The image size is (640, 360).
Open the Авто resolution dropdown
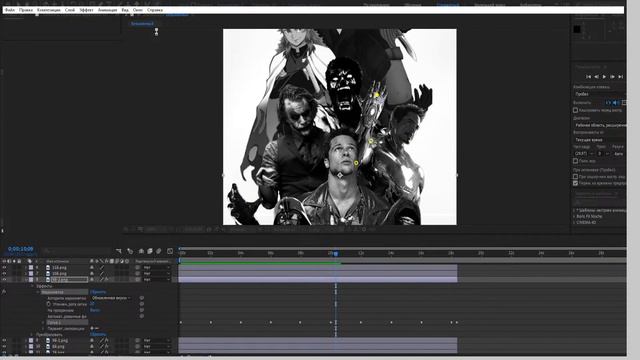point(619,154)
